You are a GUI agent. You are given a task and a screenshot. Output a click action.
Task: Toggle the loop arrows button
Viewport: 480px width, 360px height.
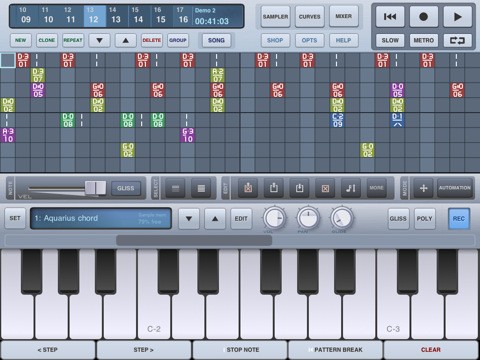[x=457, y=41]
